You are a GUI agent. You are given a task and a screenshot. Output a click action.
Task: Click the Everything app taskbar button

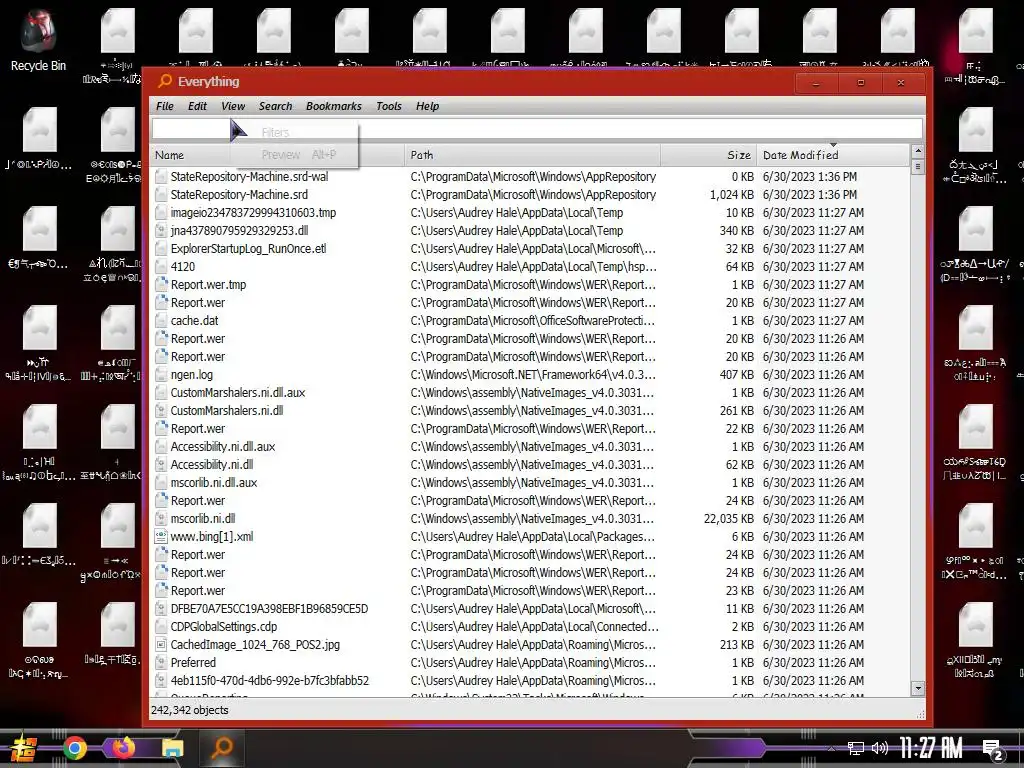pos(221,748)
